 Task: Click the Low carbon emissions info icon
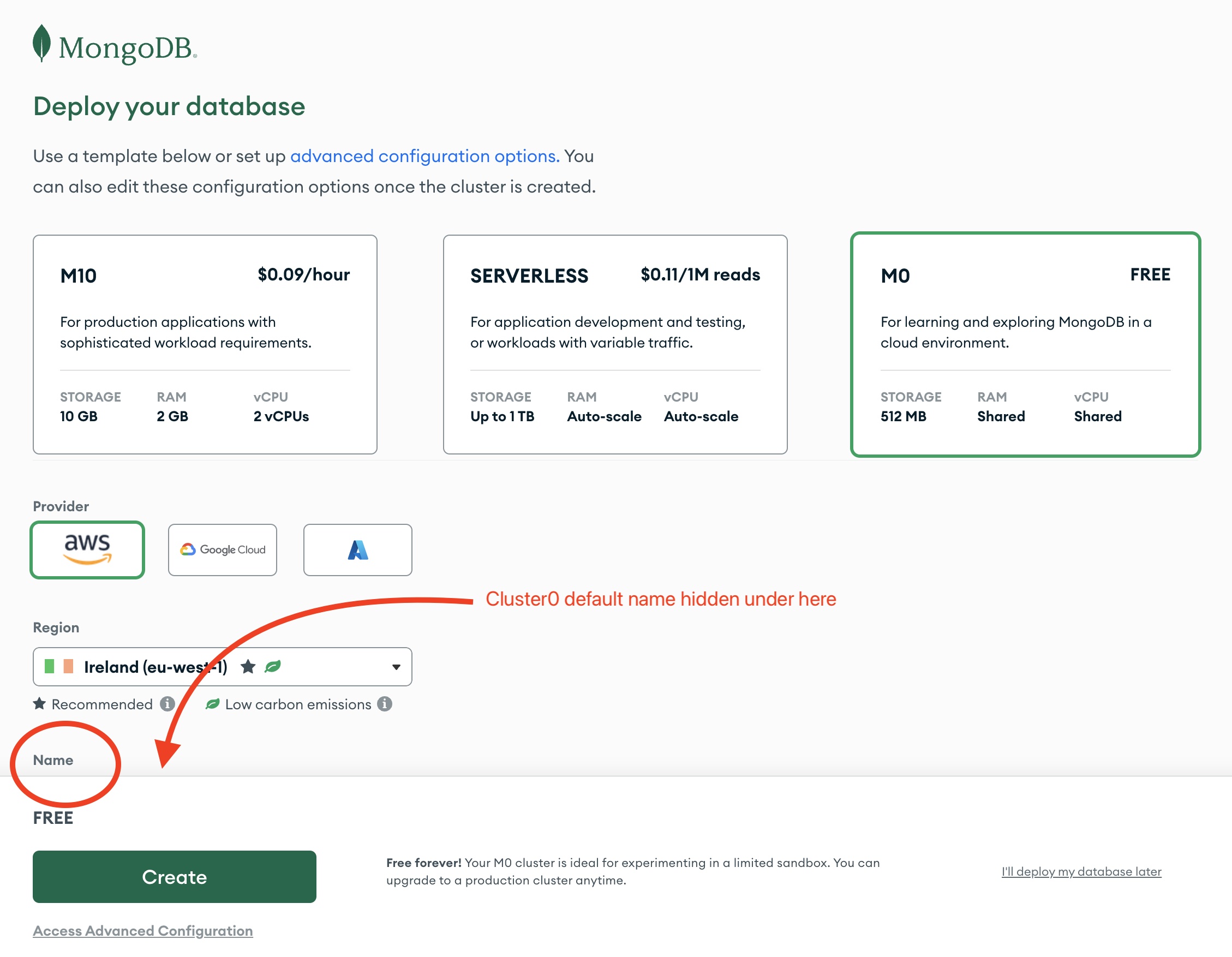pyautogui.click(x=384, y=704)
